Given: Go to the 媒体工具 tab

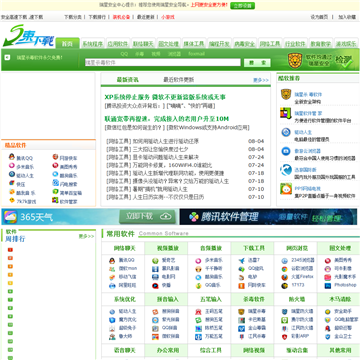Looking at the screenshot, I should tap(194, 44).
